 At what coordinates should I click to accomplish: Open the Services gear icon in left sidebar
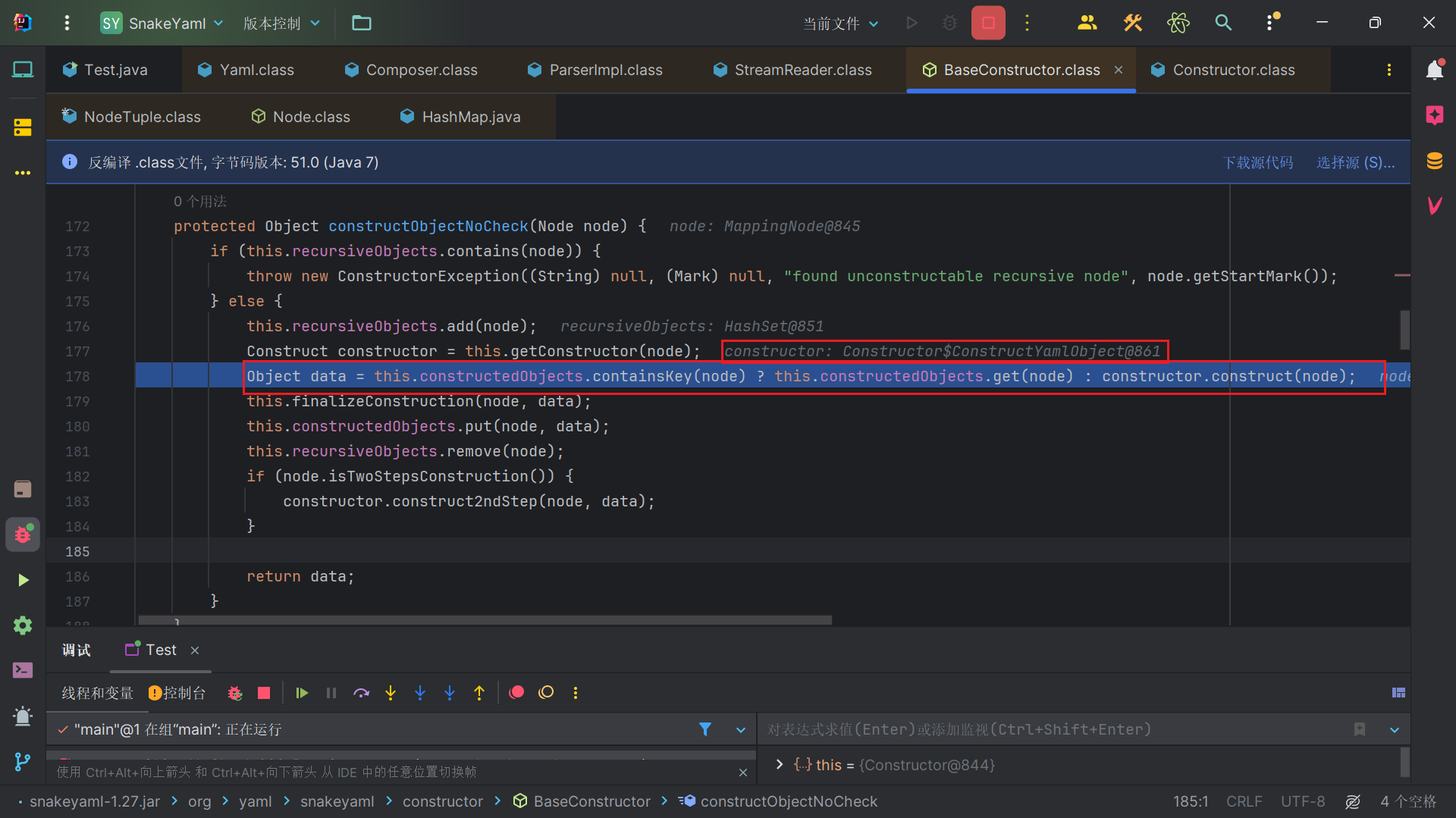(x=23, y=625)
